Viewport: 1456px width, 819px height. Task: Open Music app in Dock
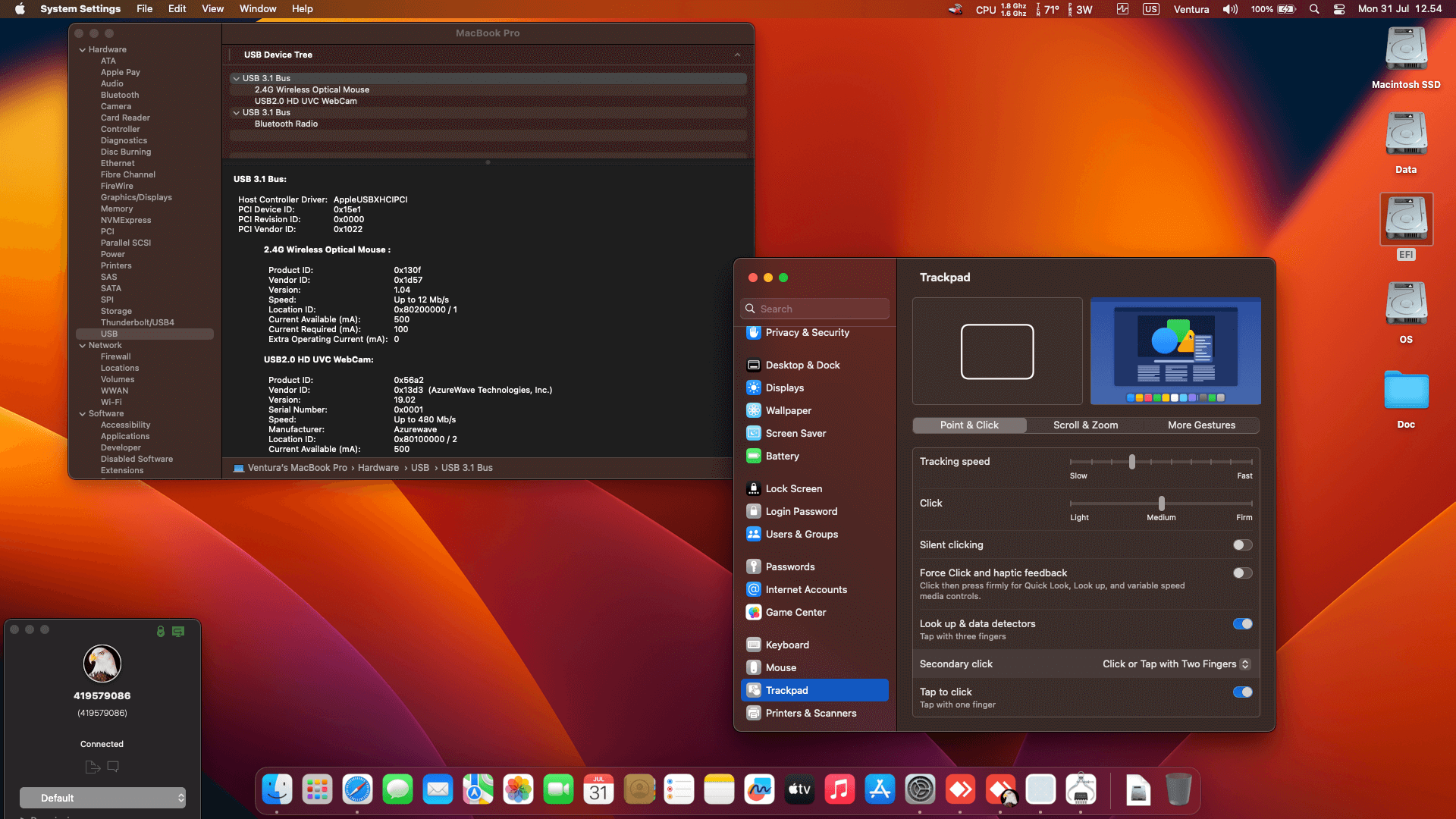(839, 789)
